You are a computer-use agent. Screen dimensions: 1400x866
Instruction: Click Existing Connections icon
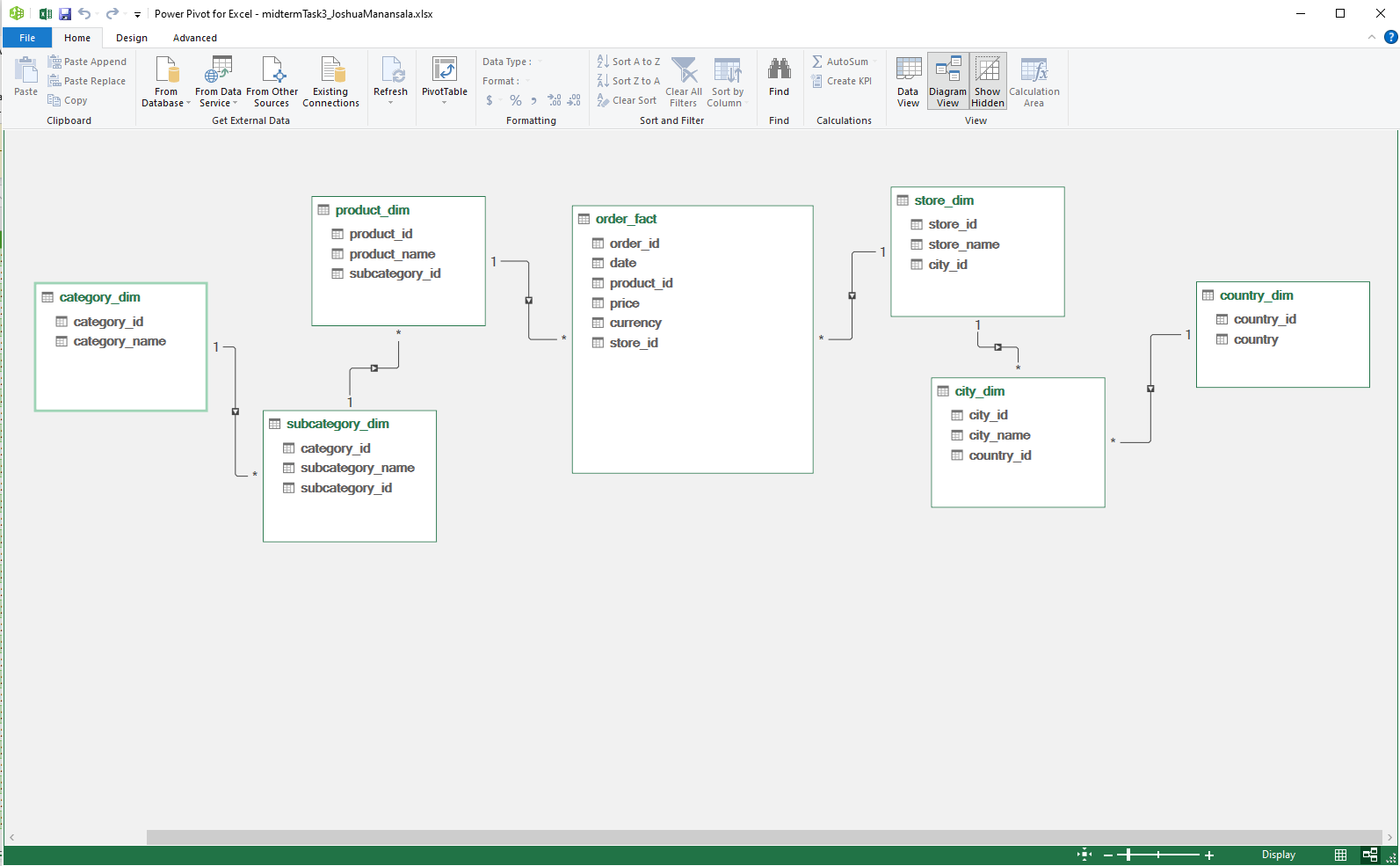[330, 71]
